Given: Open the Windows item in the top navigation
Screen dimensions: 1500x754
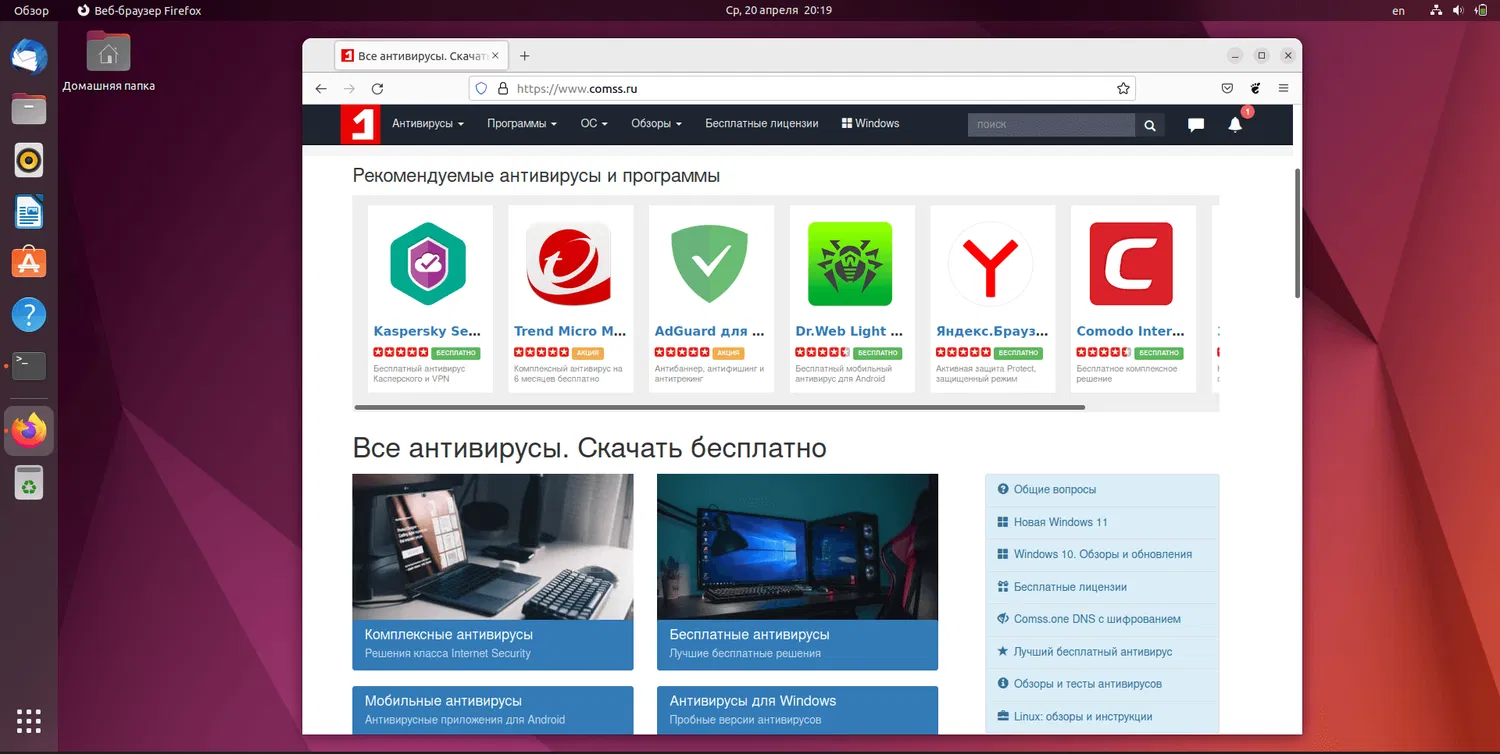Looking at the screenshot, I should (870, 124).
